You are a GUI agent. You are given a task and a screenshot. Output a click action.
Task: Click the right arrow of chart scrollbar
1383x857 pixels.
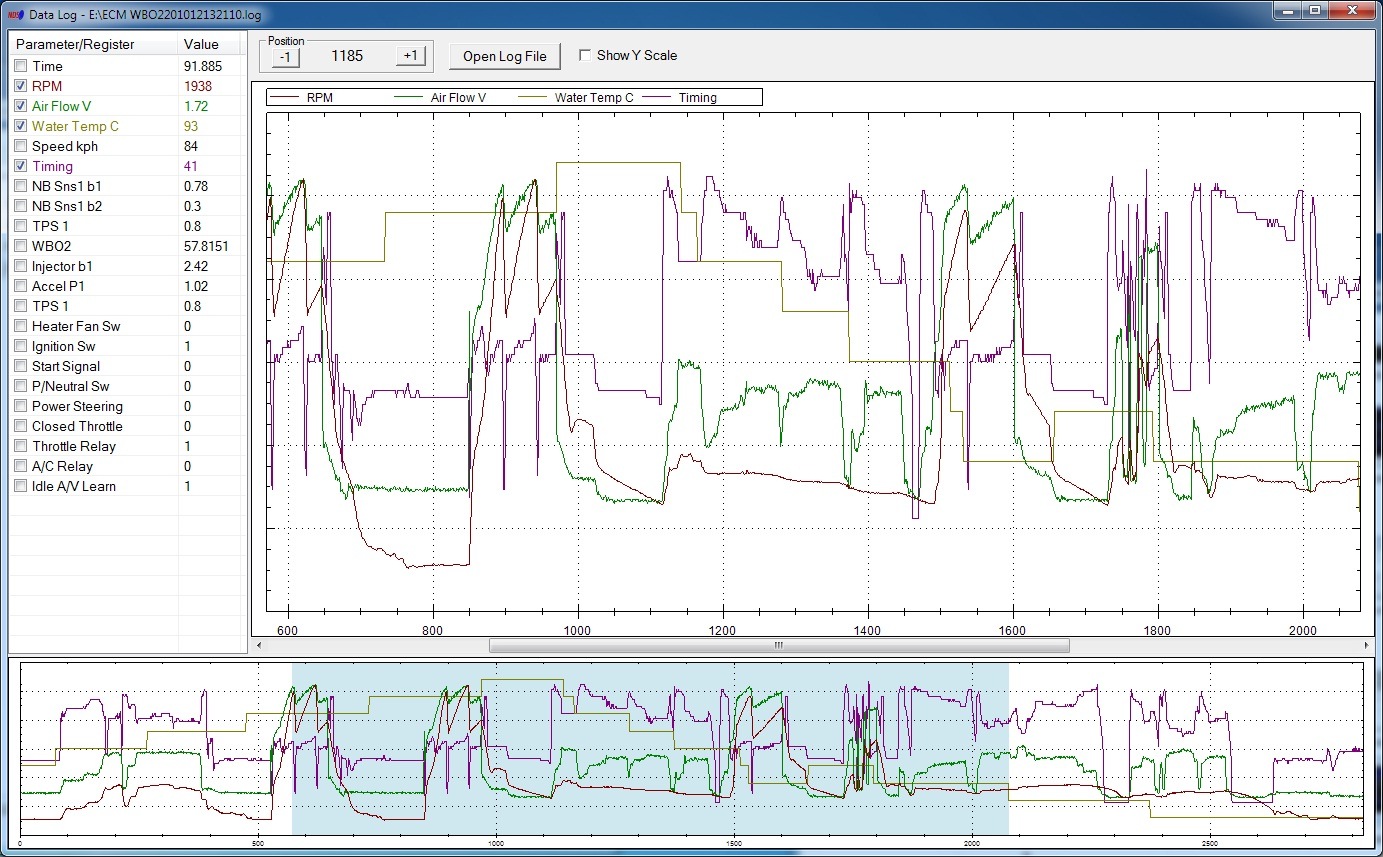pos(1367,645)
